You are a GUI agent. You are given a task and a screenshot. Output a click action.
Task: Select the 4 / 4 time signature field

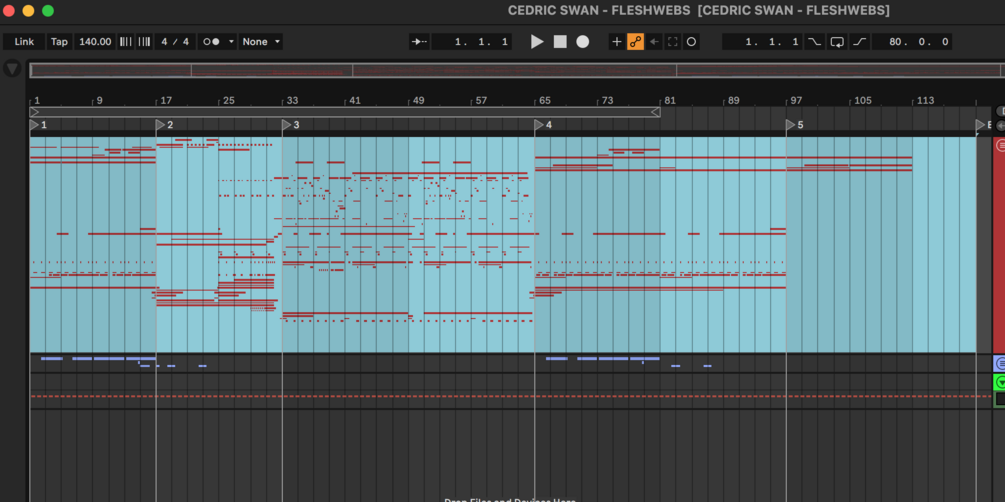tap(175, 42)
